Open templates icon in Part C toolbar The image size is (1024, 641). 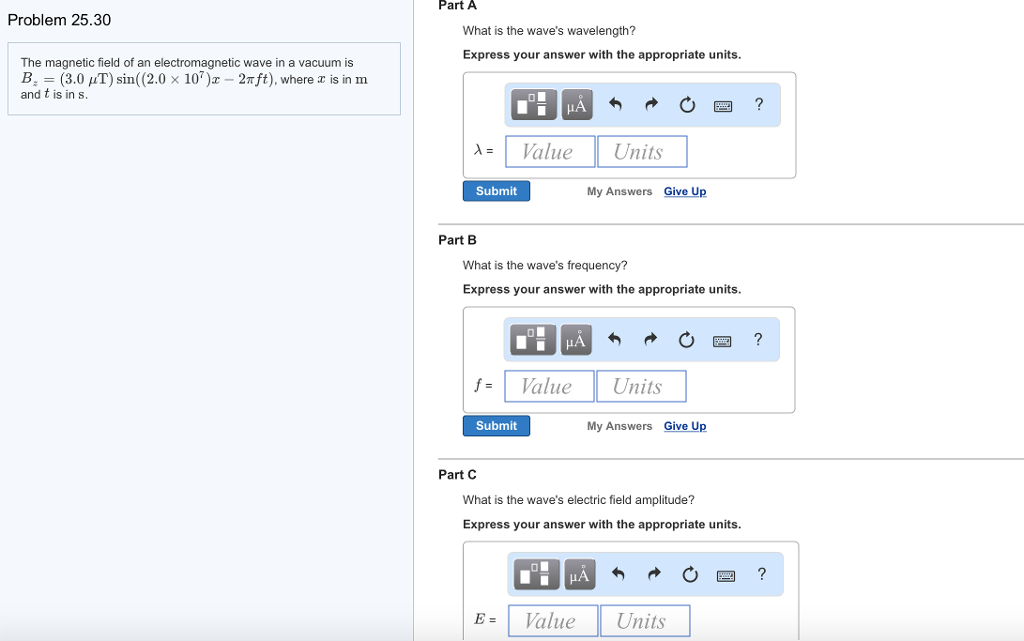pyautogui.click(x=537, y=574)
